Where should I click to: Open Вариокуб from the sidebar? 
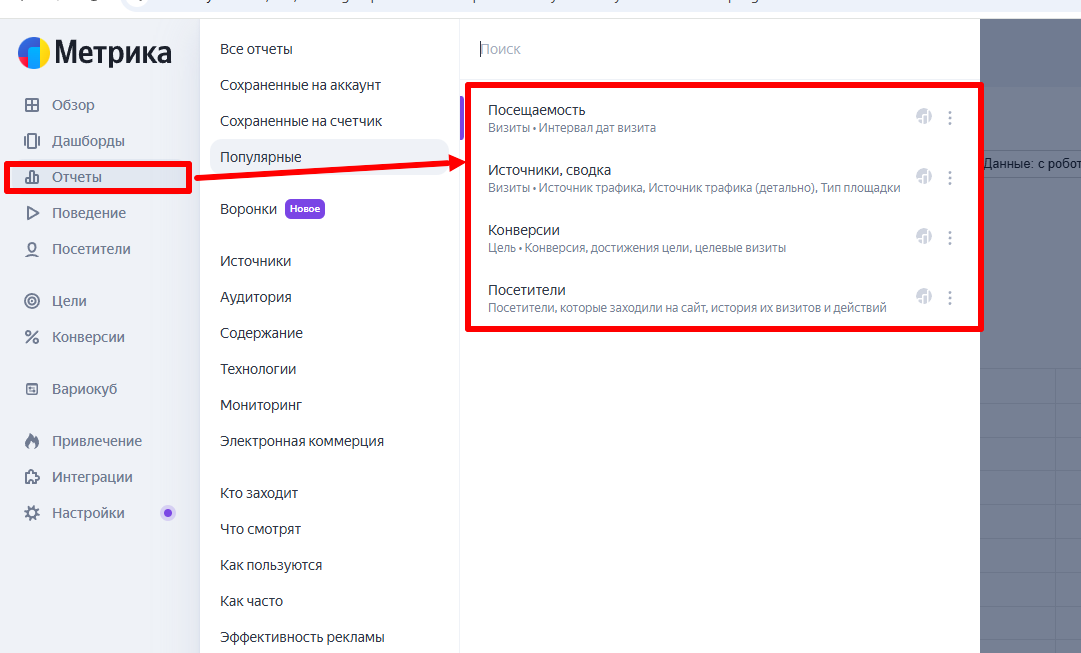[84, 389]
